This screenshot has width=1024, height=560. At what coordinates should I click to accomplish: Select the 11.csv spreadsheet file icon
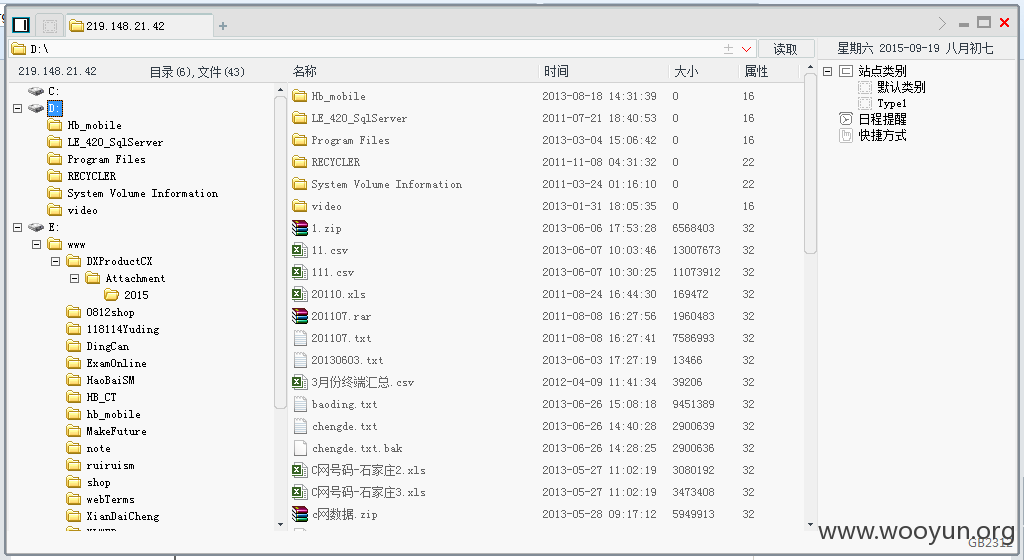tap(300, 250)
